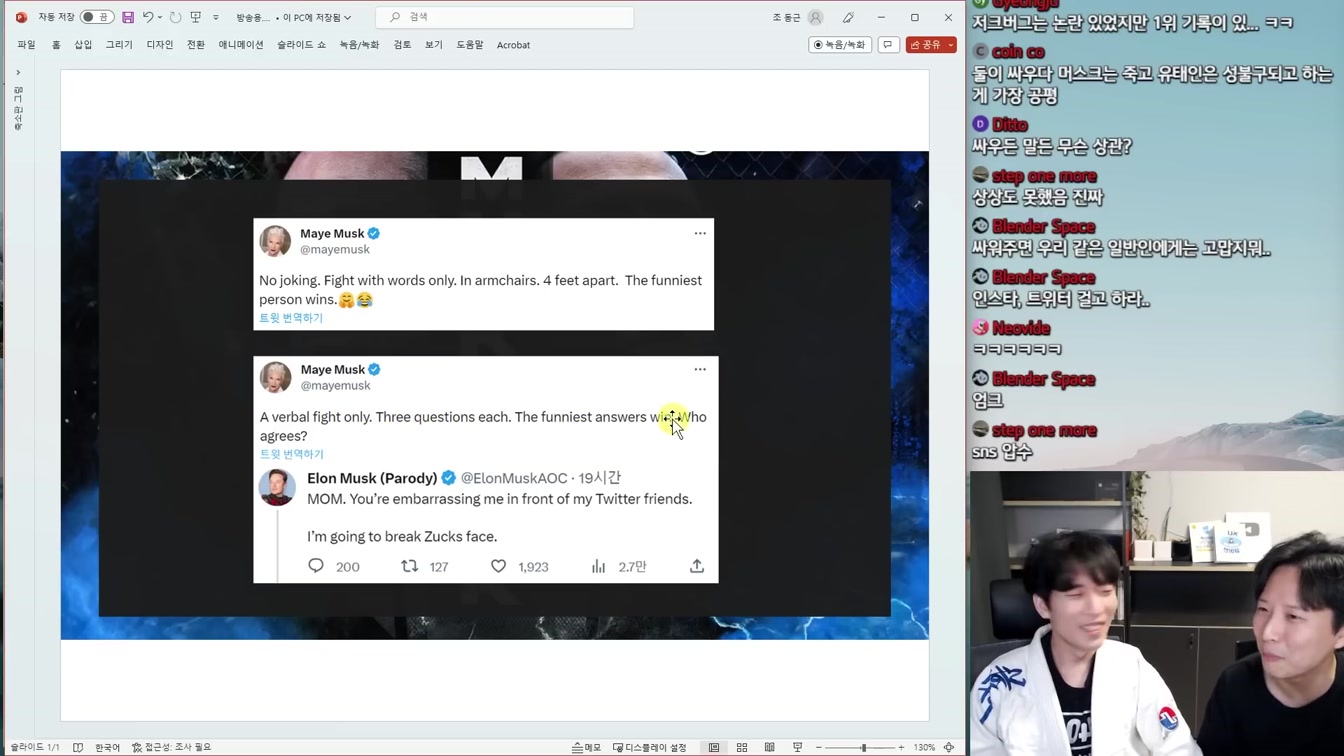1344x756 pixels.
Task: Click the heart like icon with 1,923
Action: click(498, 566)
